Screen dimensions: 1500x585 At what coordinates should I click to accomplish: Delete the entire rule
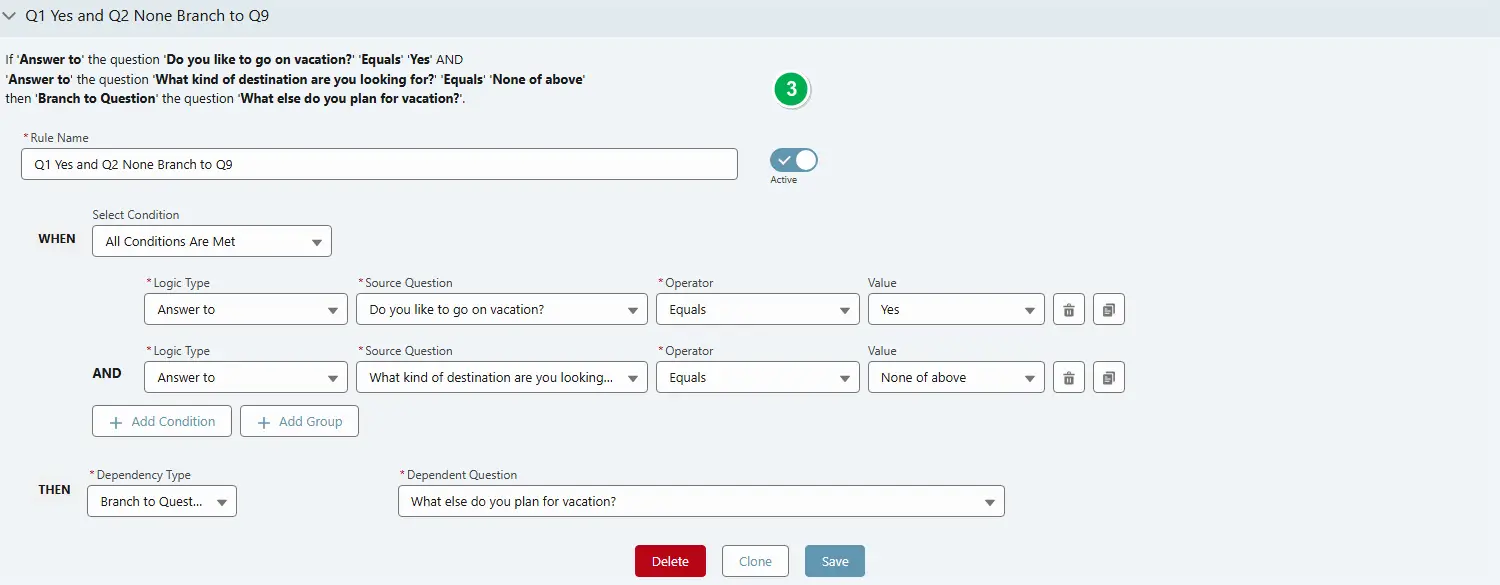[x=669, y=561]
